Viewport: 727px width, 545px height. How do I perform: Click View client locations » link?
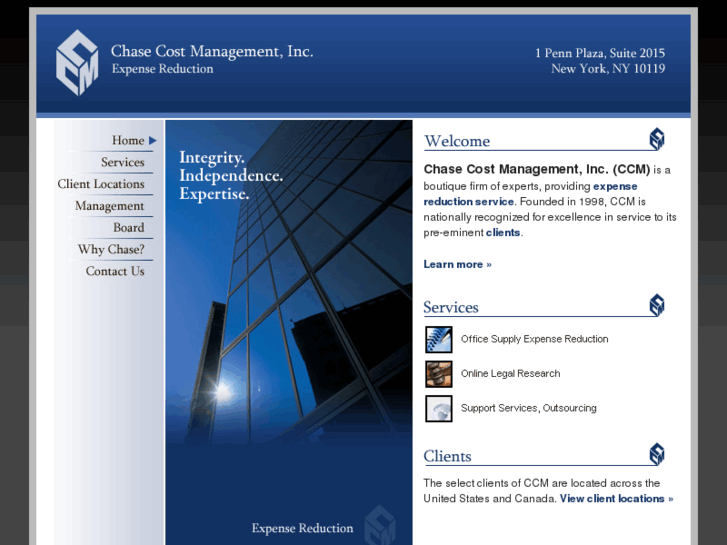(x=616, y=499)
